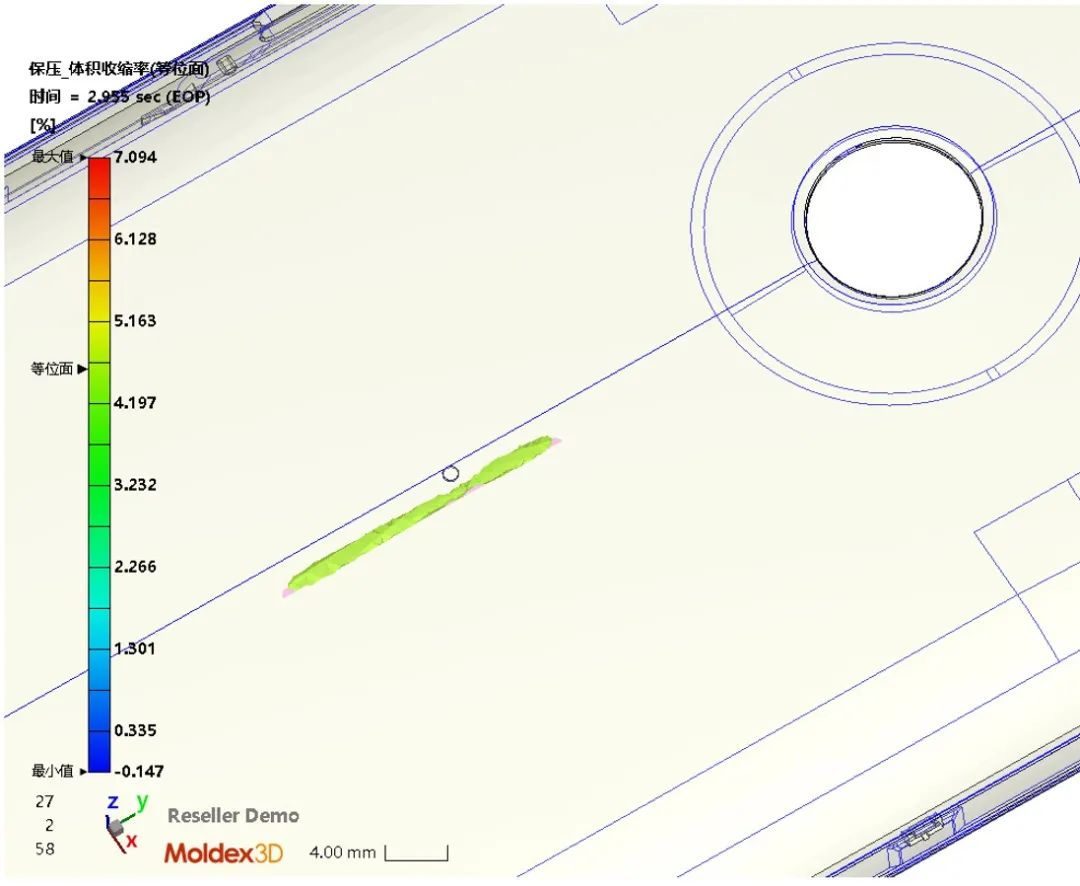The image size is (1080, 886).
Task: Click the large circular hole in the part
Action: coord(893,218)
